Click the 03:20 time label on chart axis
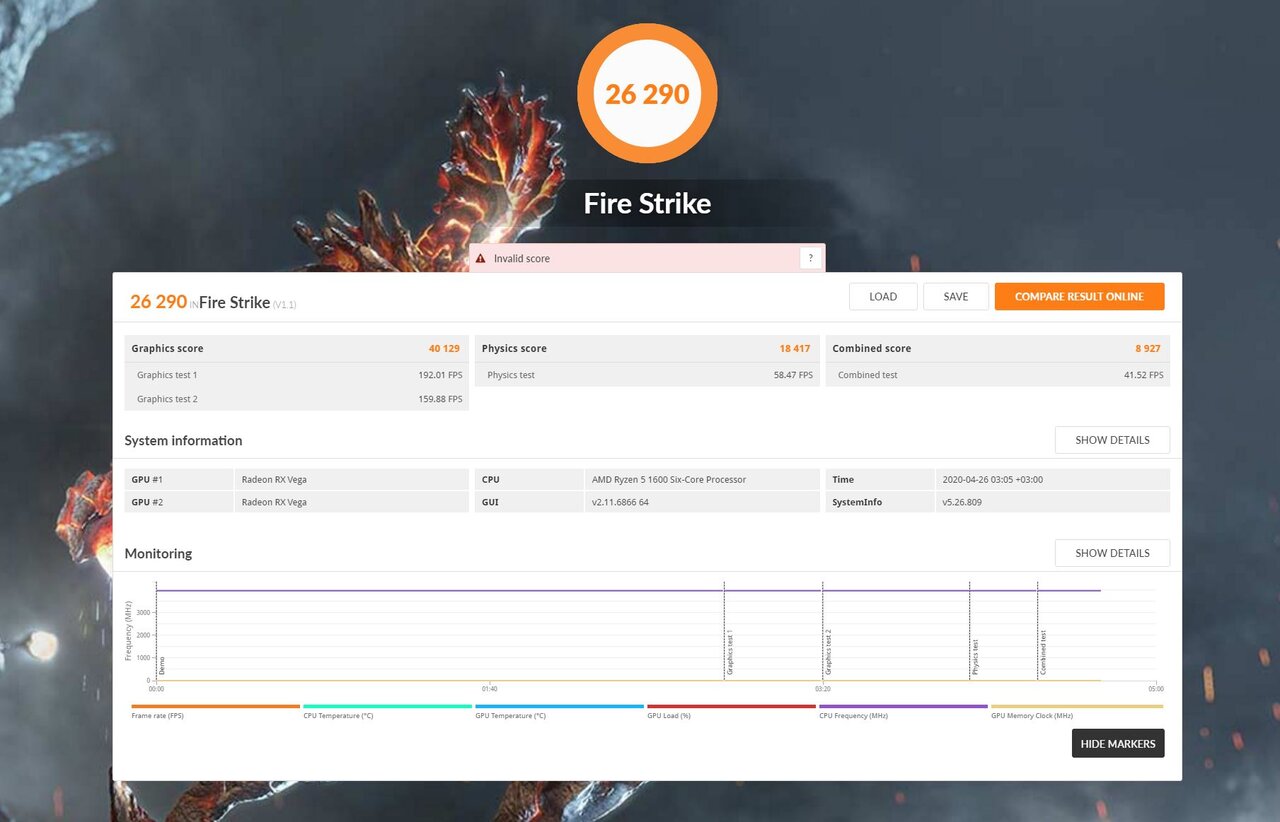The width and height of the screenshot is (1280, 822). point(822,689)
